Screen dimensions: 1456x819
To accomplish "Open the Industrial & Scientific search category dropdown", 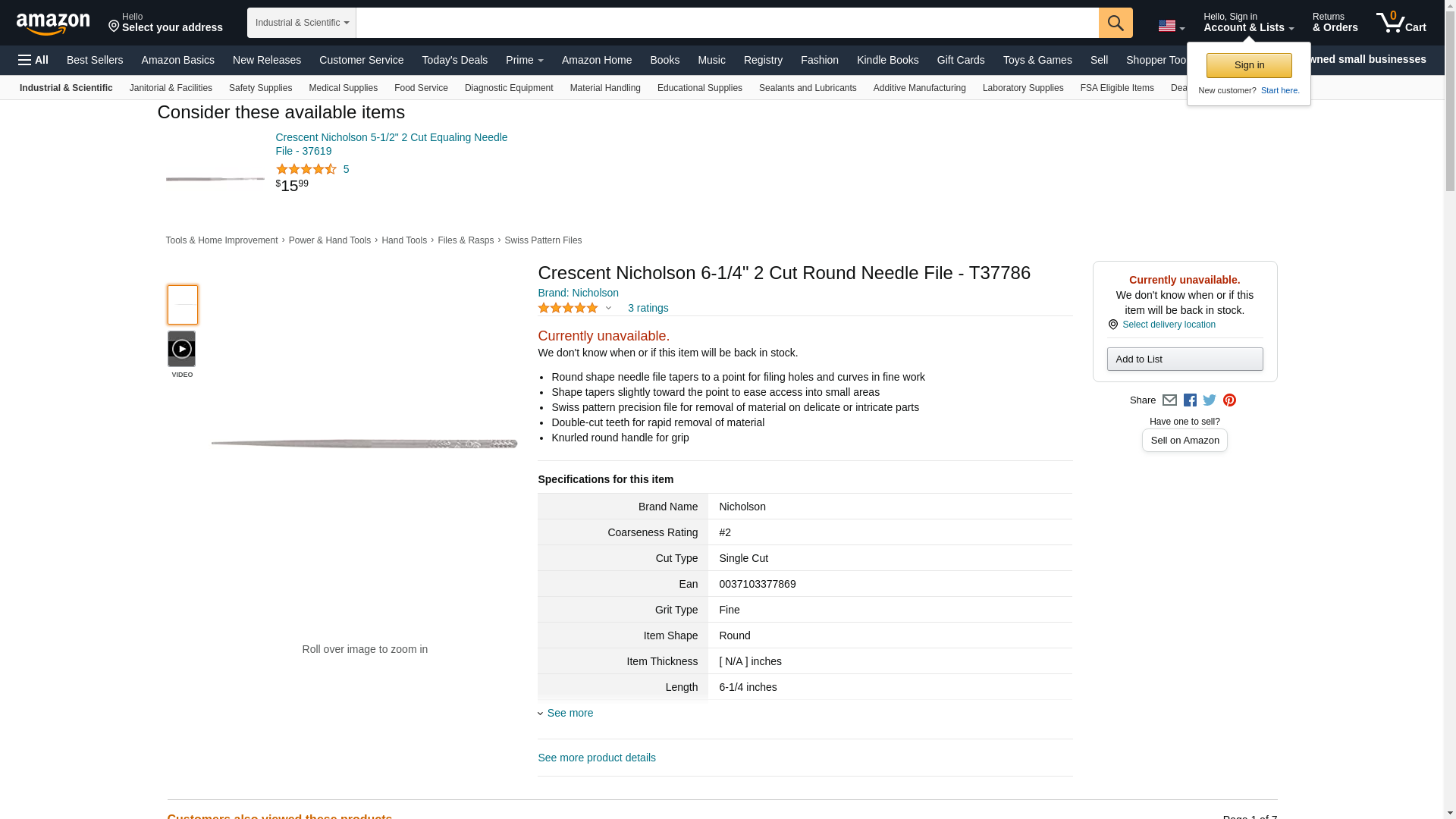I will click(301, 23).
